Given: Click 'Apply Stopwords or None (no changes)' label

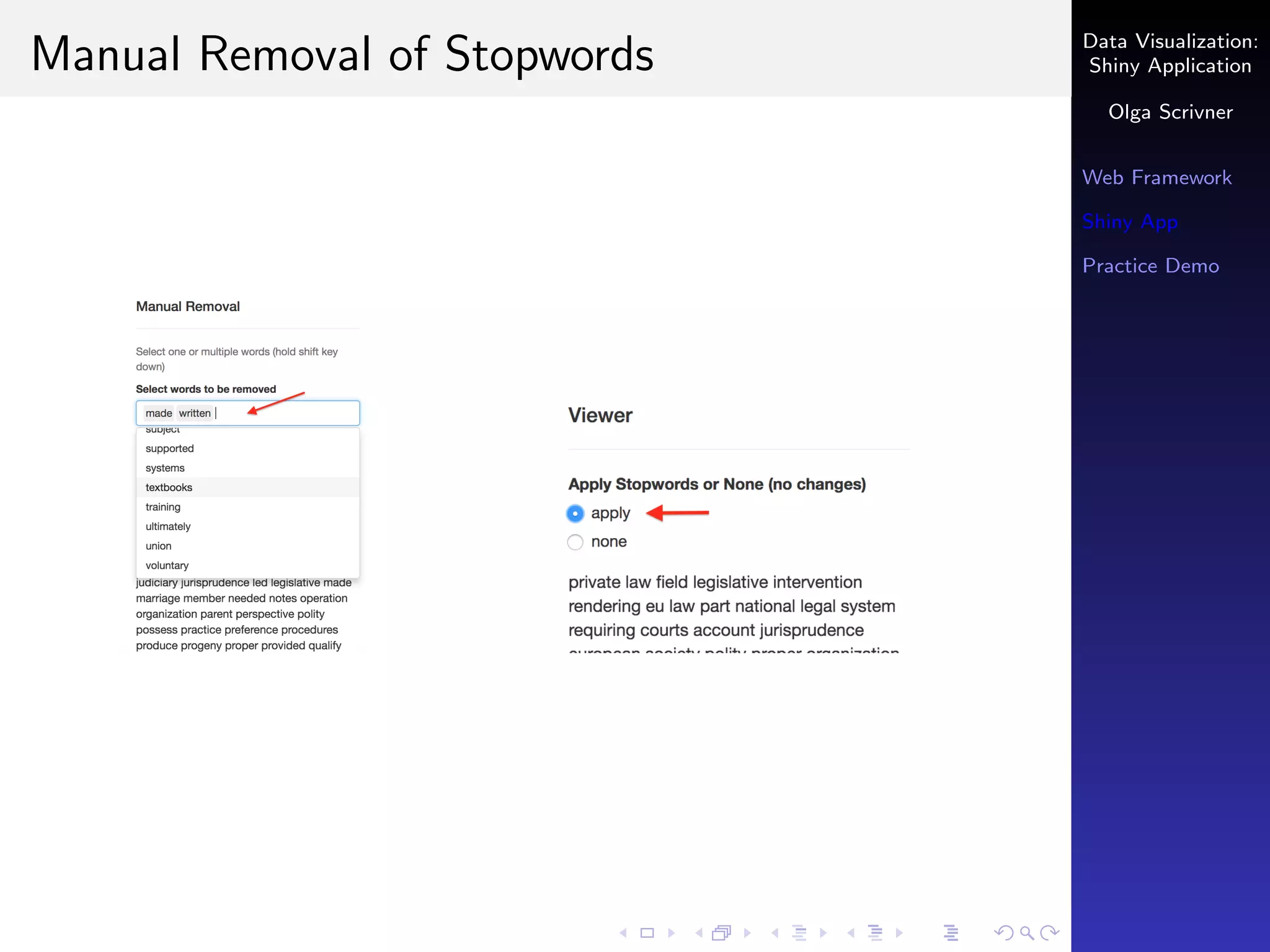Looking at the screenshot, I should (x=717, y=485).
